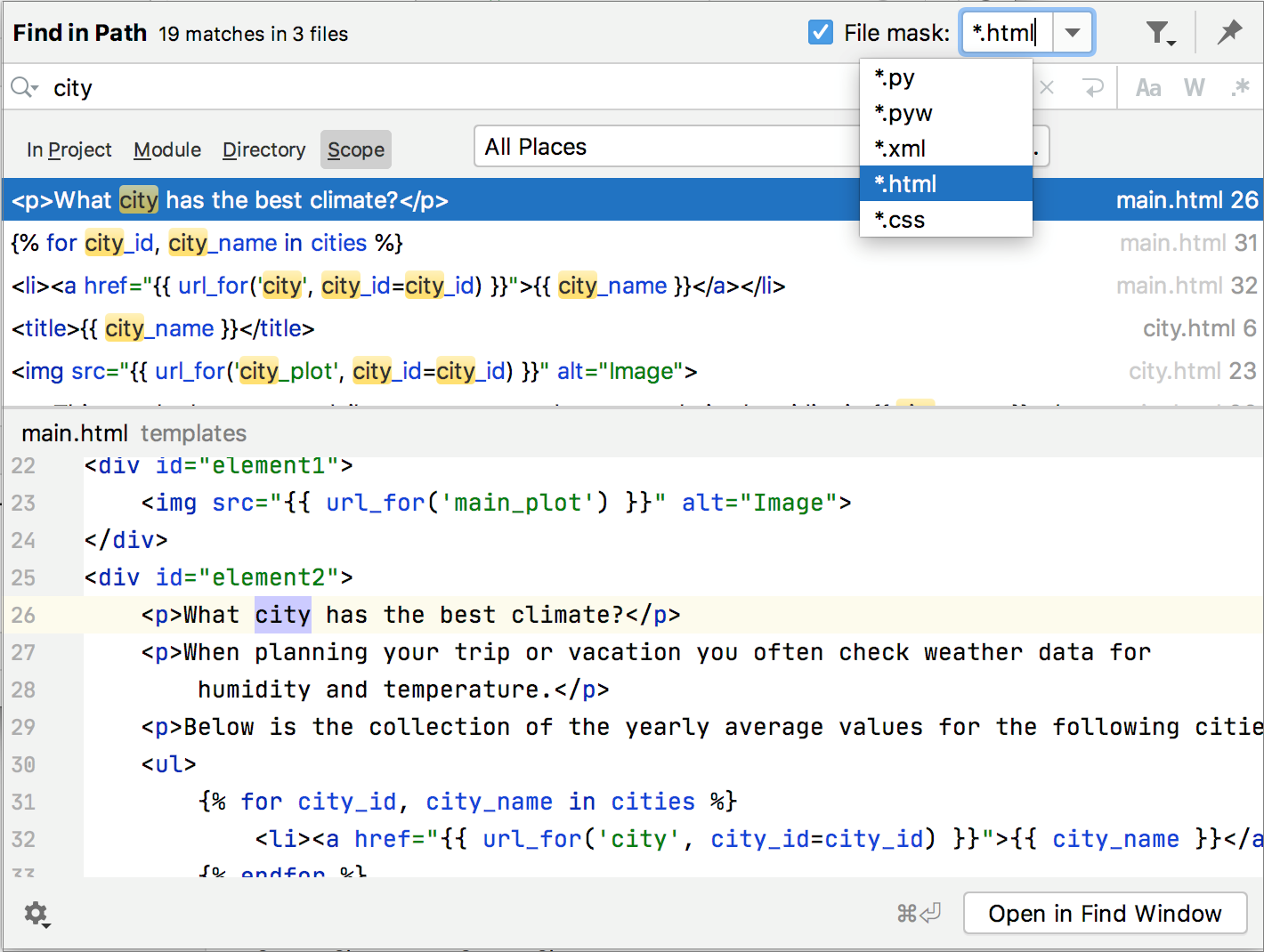Uncheck the File mask checkbox
Image resolution: width=1264 pixels, height=952 pixels.
pyautogui.click(x=820, y=32)
